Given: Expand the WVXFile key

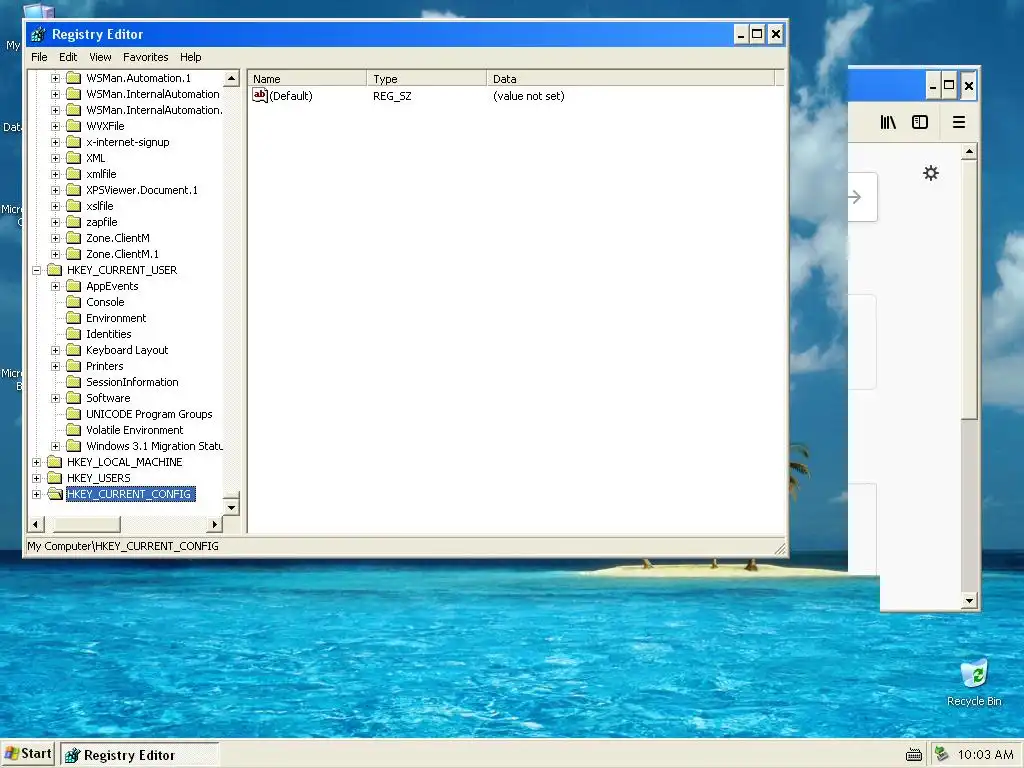Looking at the screenshot, I should pyautogui.click(x=56, y=126).
